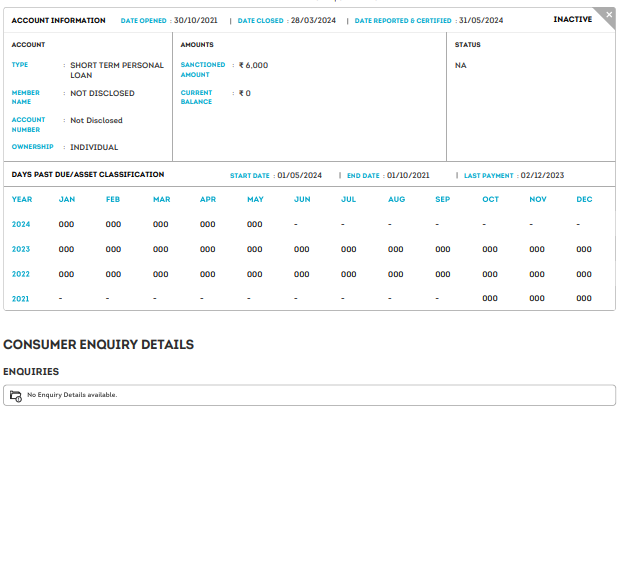Click the corner close icon on account card
Viewport: 622px width, 567px height.
coord(610,14)
